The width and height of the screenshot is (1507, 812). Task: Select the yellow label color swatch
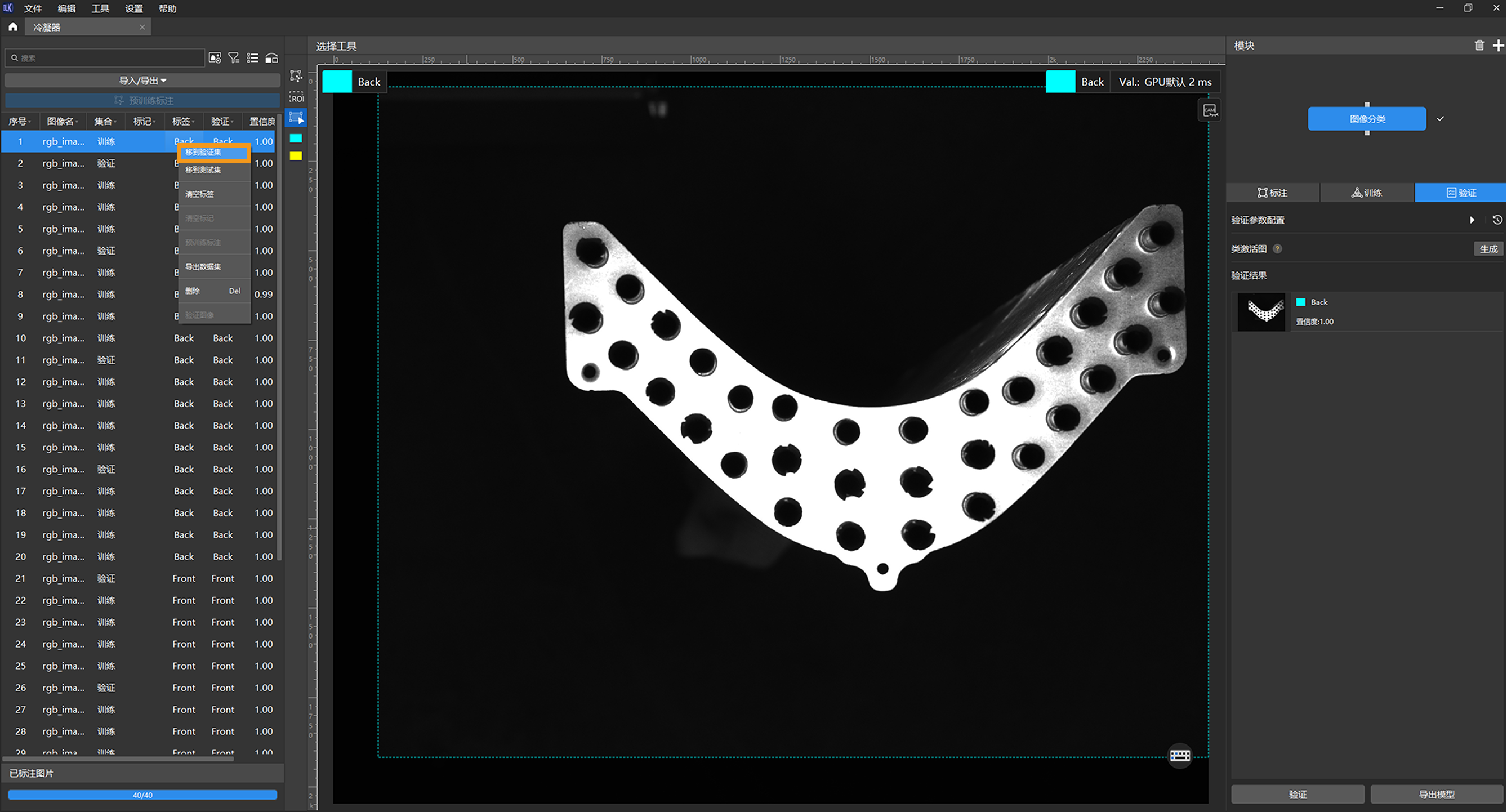point(296,155)
